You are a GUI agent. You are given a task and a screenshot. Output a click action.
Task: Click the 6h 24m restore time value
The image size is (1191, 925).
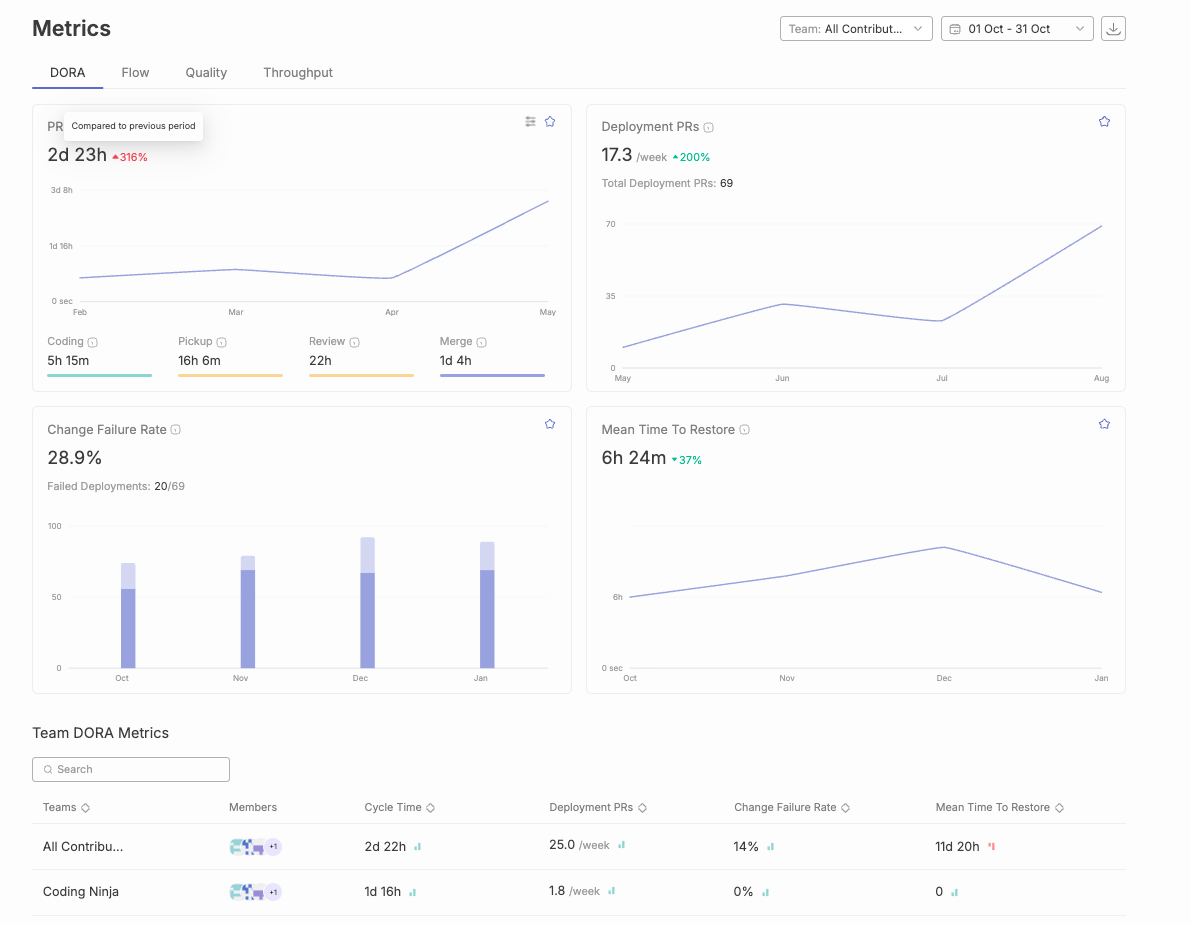tap(633, 458)
